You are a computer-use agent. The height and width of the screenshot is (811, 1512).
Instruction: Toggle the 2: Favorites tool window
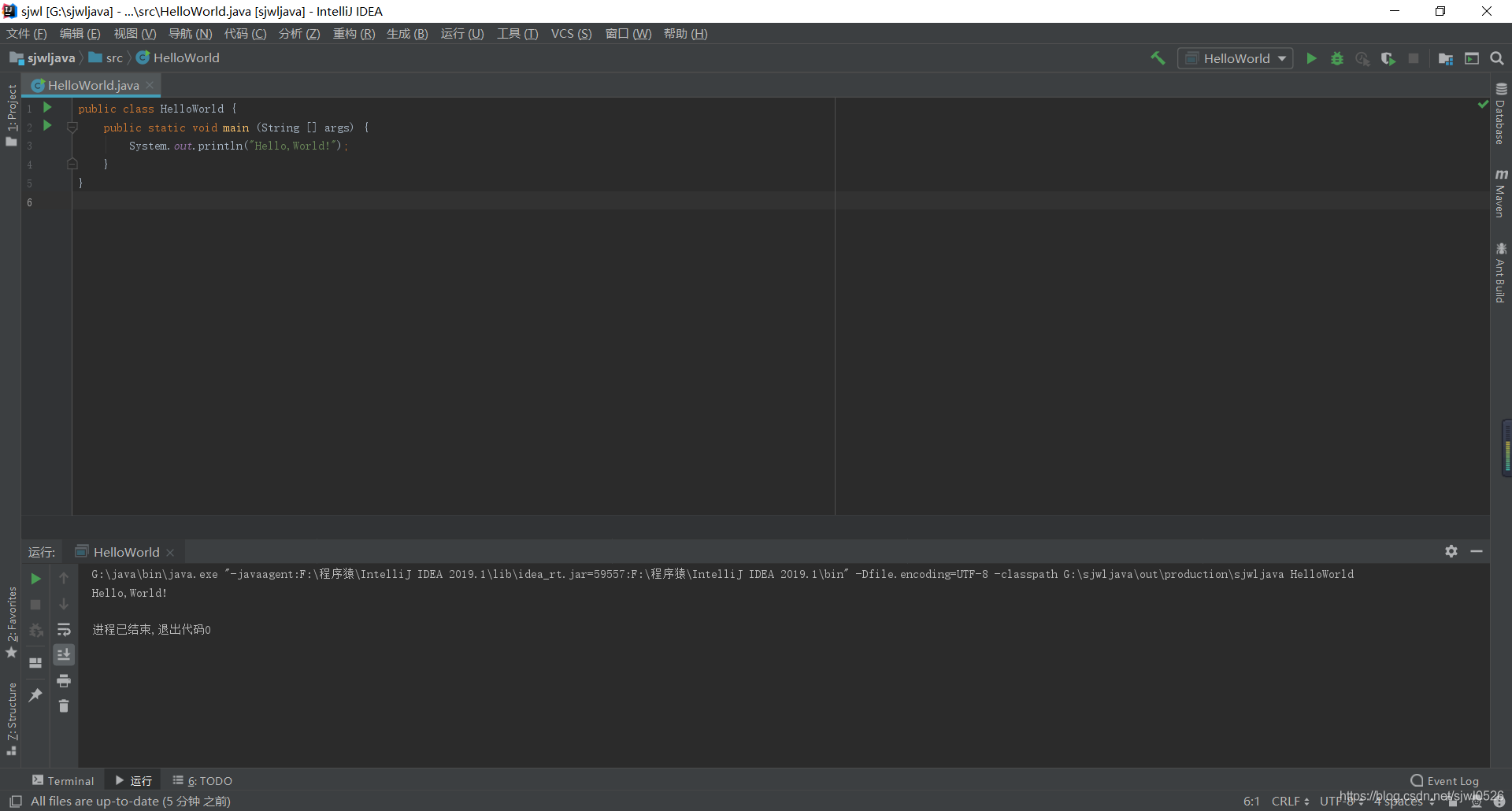pos(11,622)
